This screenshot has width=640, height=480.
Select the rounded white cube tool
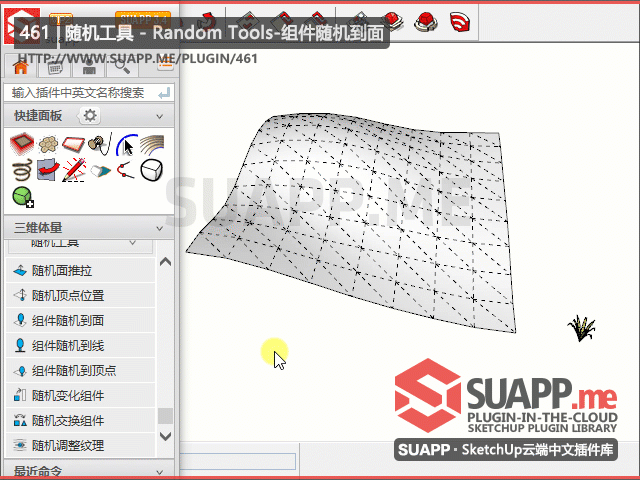(x=151, y=170)
